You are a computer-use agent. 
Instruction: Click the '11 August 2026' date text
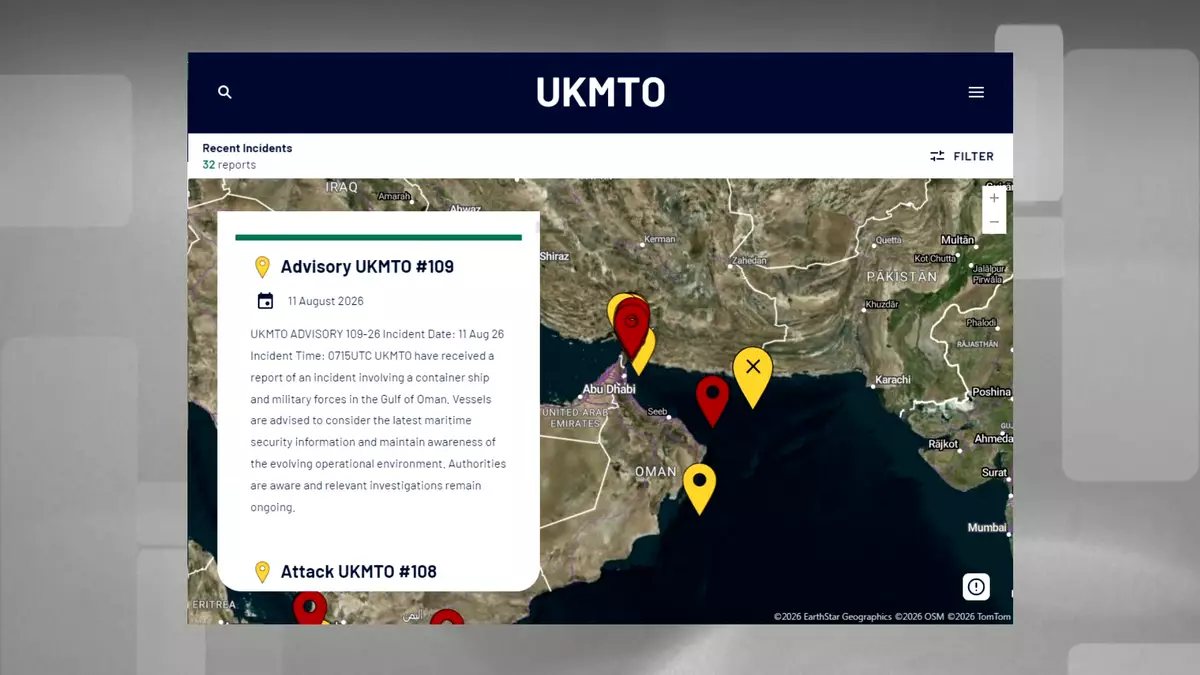[x=326, y=301]
